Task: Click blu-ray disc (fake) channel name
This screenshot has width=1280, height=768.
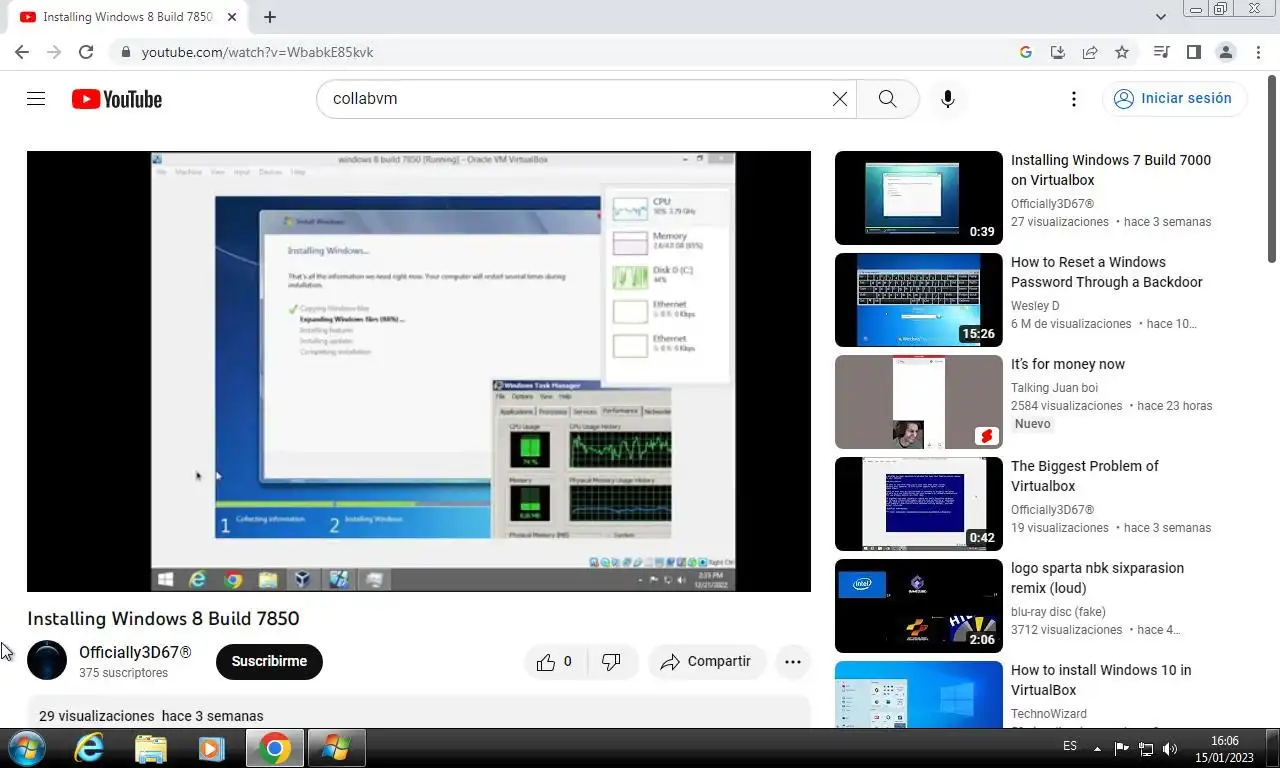Action: (1058, 612)
